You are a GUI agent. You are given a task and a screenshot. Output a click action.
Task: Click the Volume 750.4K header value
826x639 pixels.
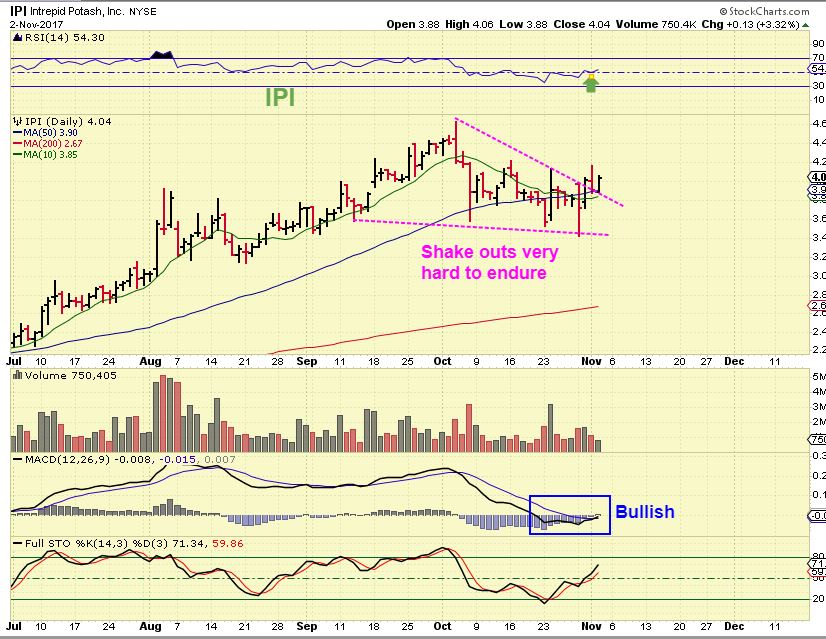658,24
